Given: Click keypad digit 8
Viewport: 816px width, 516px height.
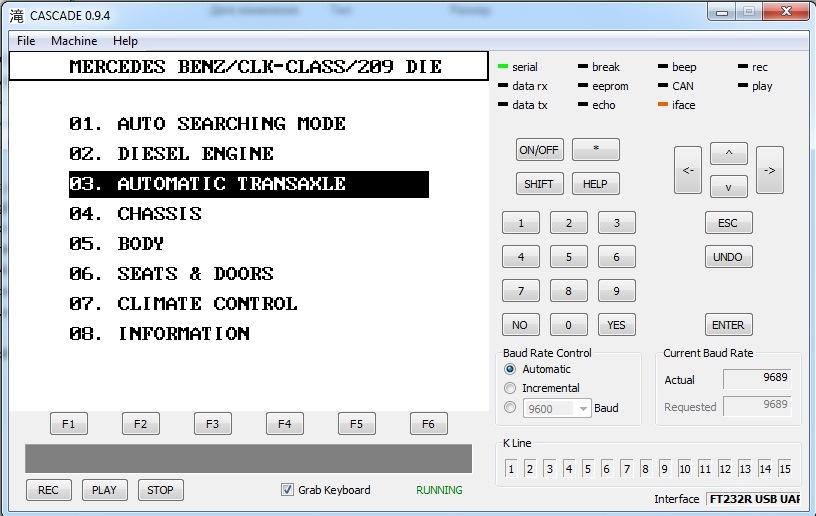Looking at the screenshot, I should pyautogui.click(x=569, y=291).
